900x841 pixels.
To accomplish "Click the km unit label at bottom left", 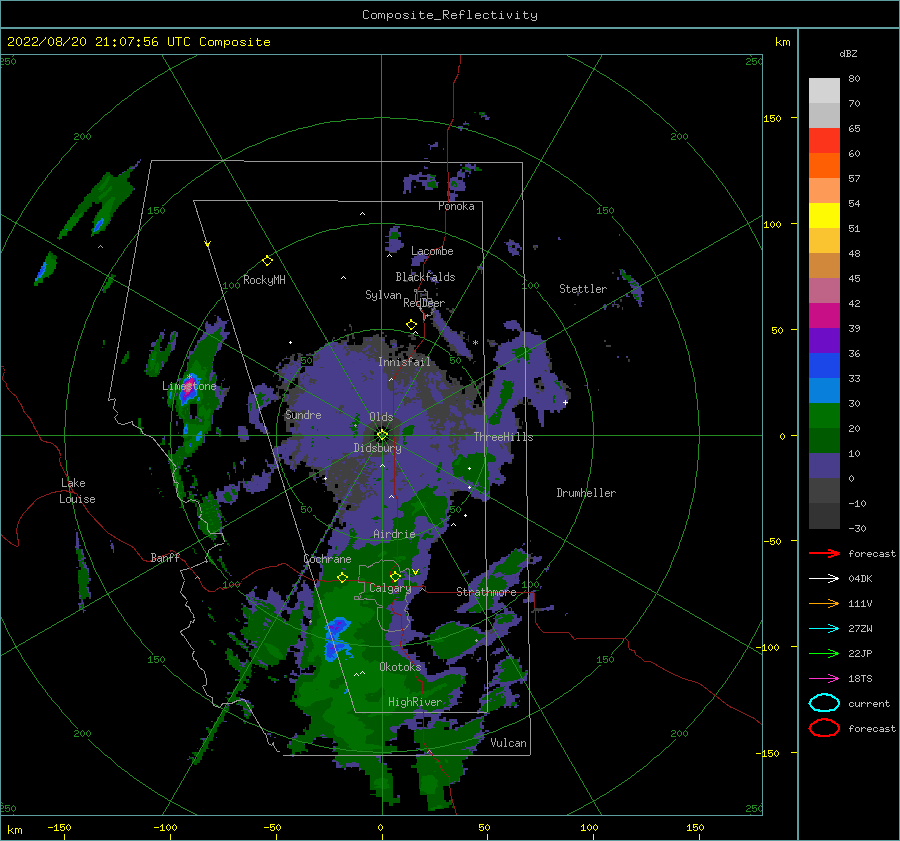I will pos(14,830).
